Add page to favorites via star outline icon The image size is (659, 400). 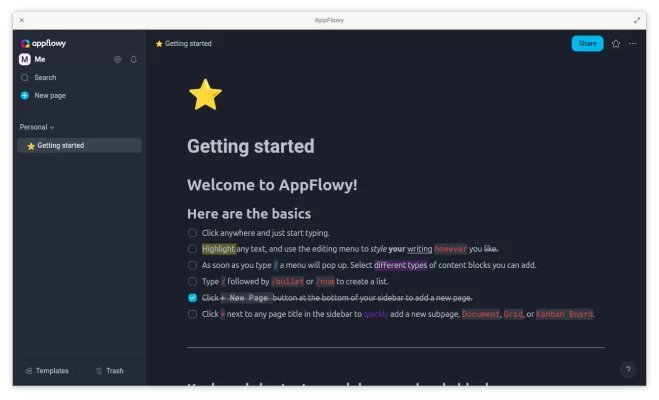point(616,44)
